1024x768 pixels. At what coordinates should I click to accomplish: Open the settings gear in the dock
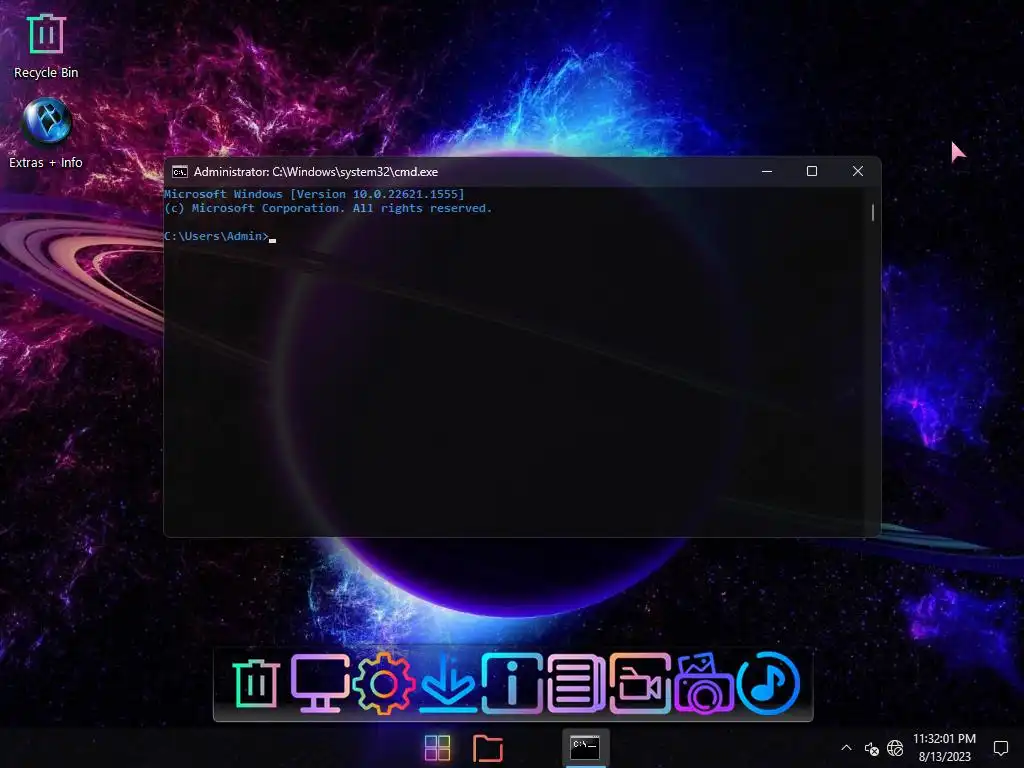tap(383, 683)
